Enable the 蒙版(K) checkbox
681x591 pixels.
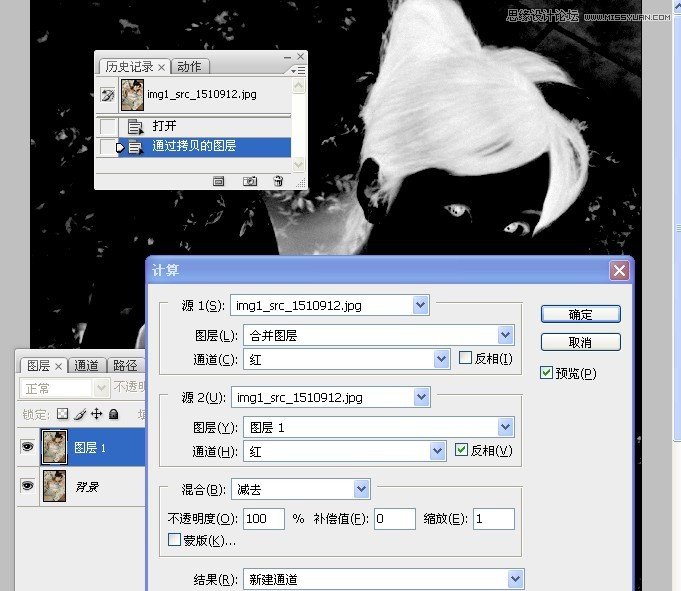174,540
